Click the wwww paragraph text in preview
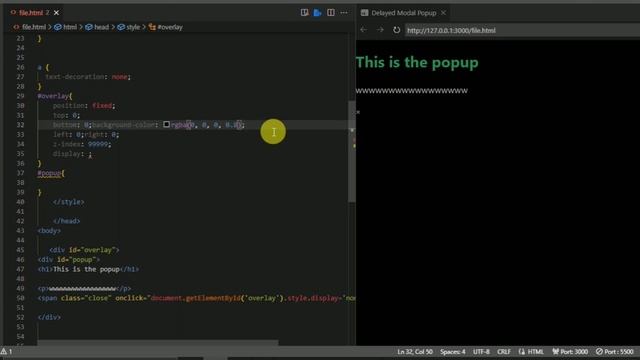The image size is (640, 360). click(411, 91)
